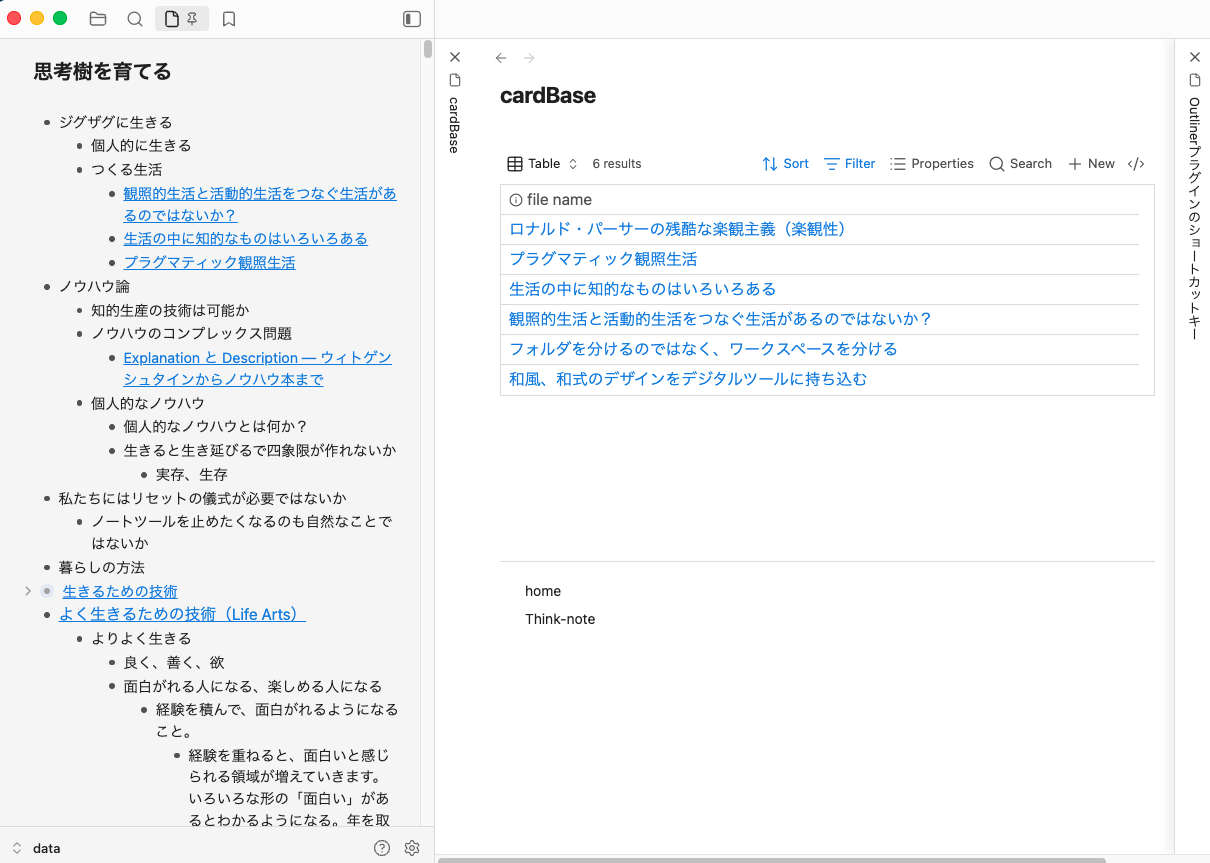Click the cardBase heading
This screenshot has height=863, width=1210.
point(548,96)
